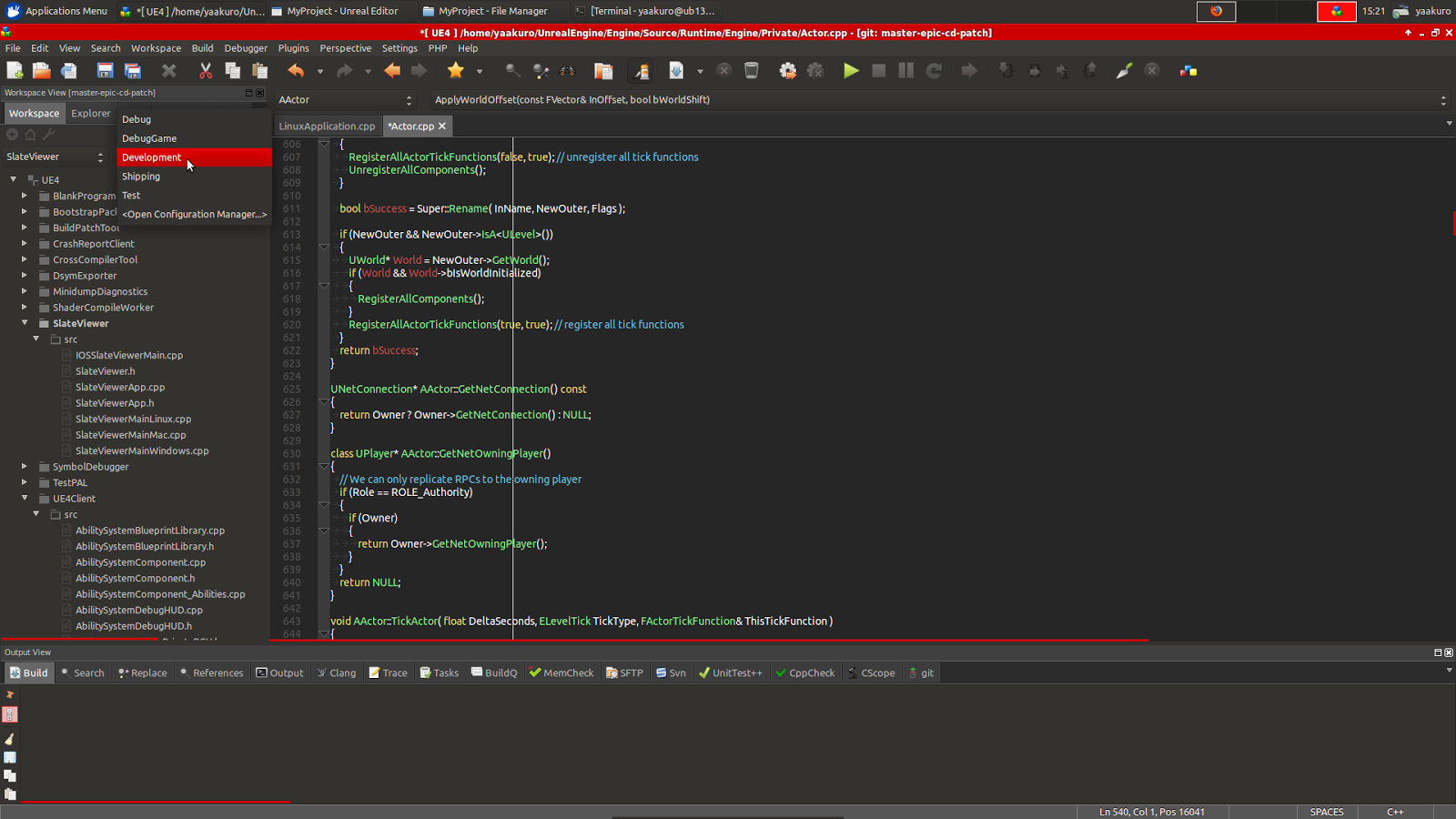The image size is (1456, 819).
Task: Run the program with the green play icon
Action: (851, 70)
